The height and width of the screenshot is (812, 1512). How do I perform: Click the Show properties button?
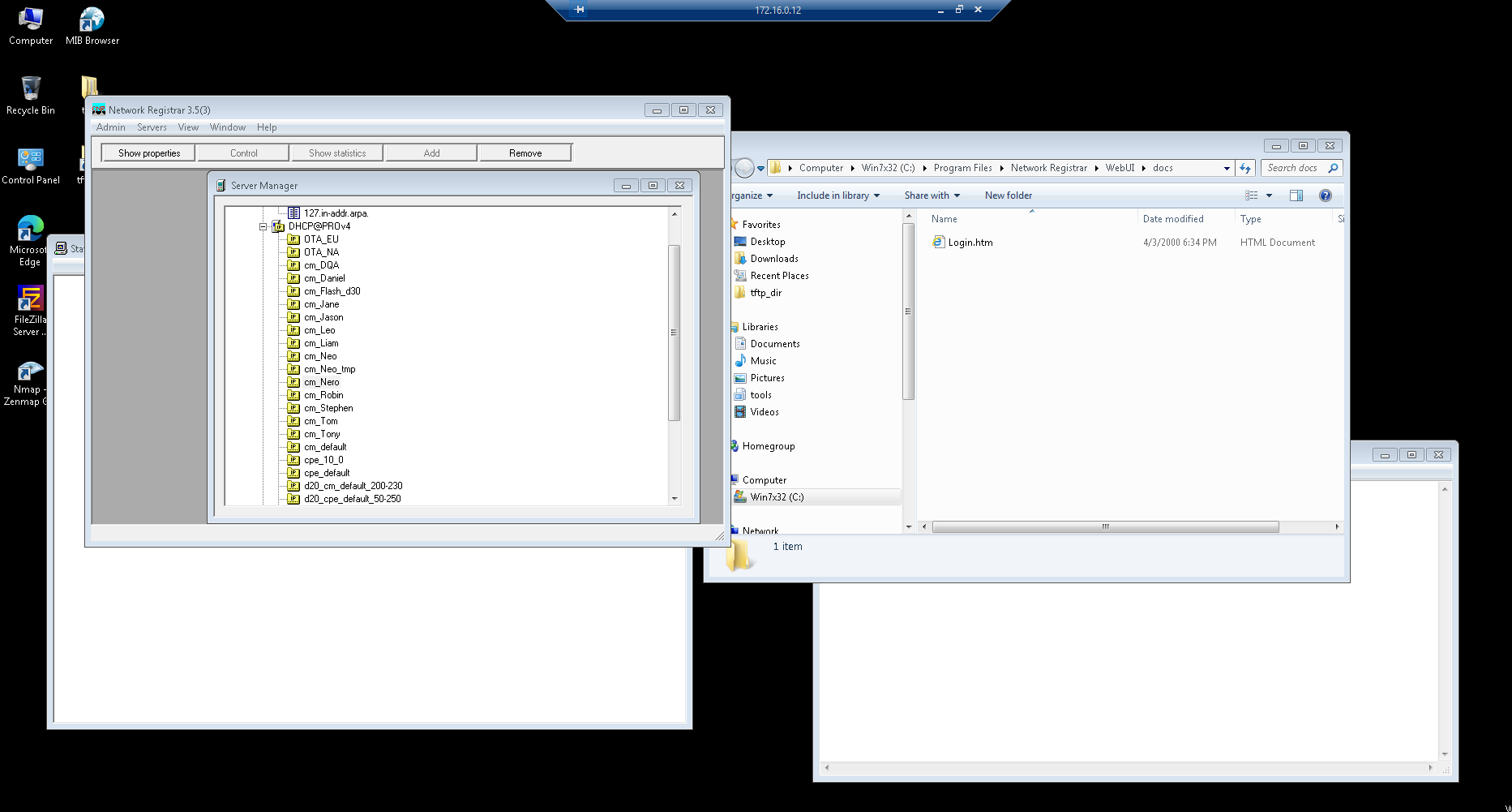pos(148,153)
